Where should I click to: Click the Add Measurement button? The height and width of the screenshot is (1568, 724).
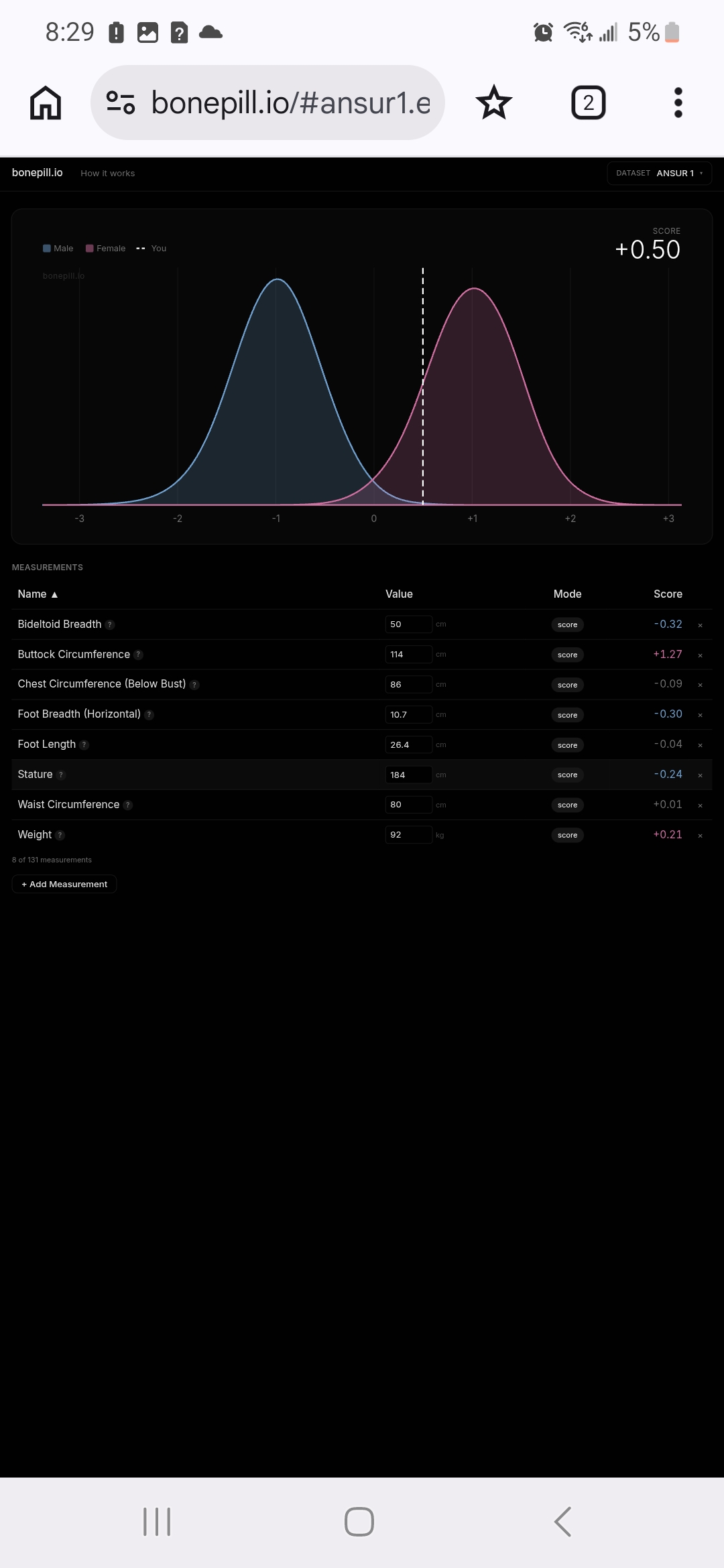coord(64,885)
